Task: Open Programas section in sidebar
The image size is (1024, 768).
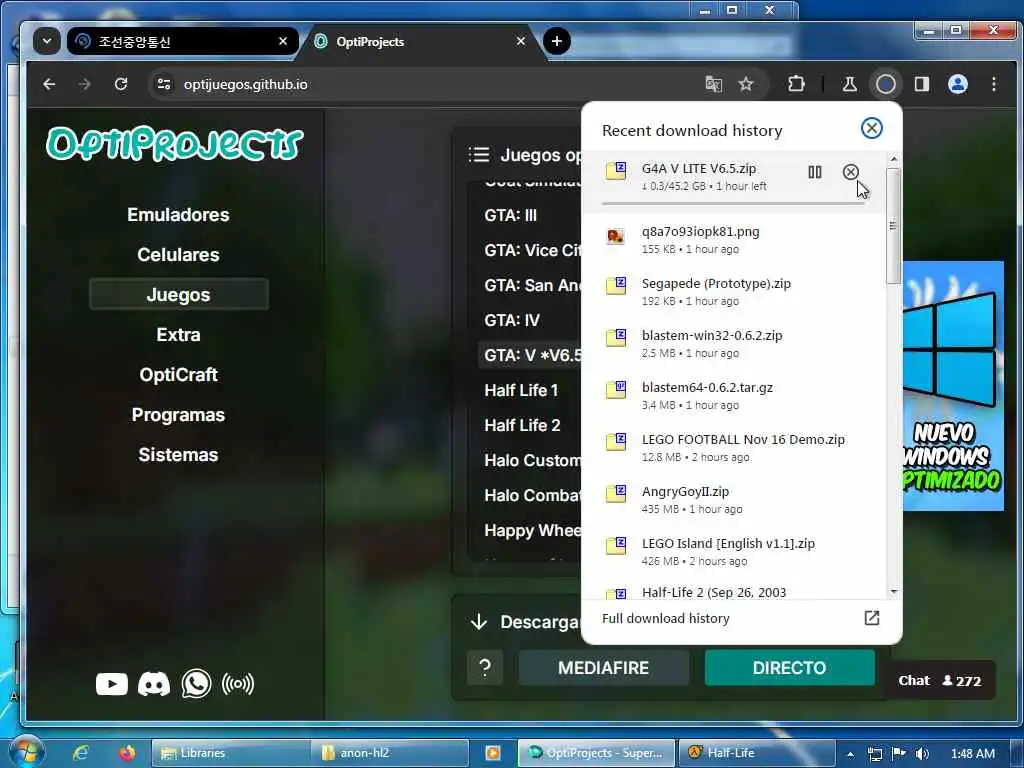Action: tap(178, 415)
